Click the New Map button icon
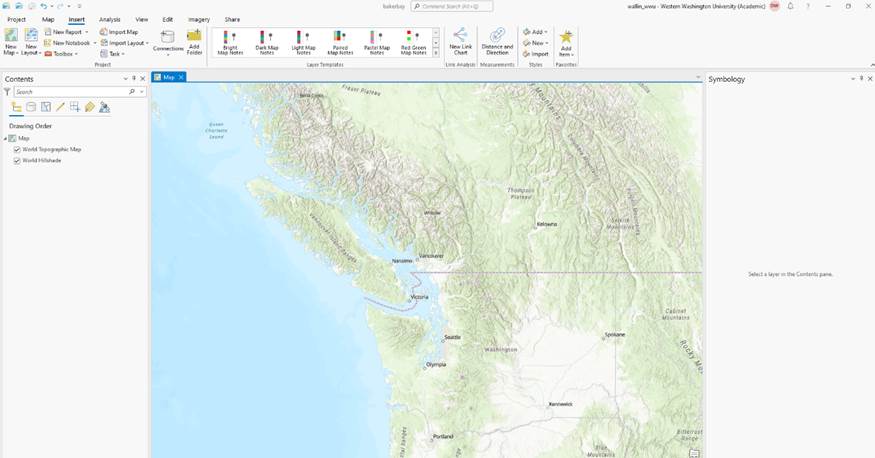Screen dimensions: 875x458 tap(11, 36)
